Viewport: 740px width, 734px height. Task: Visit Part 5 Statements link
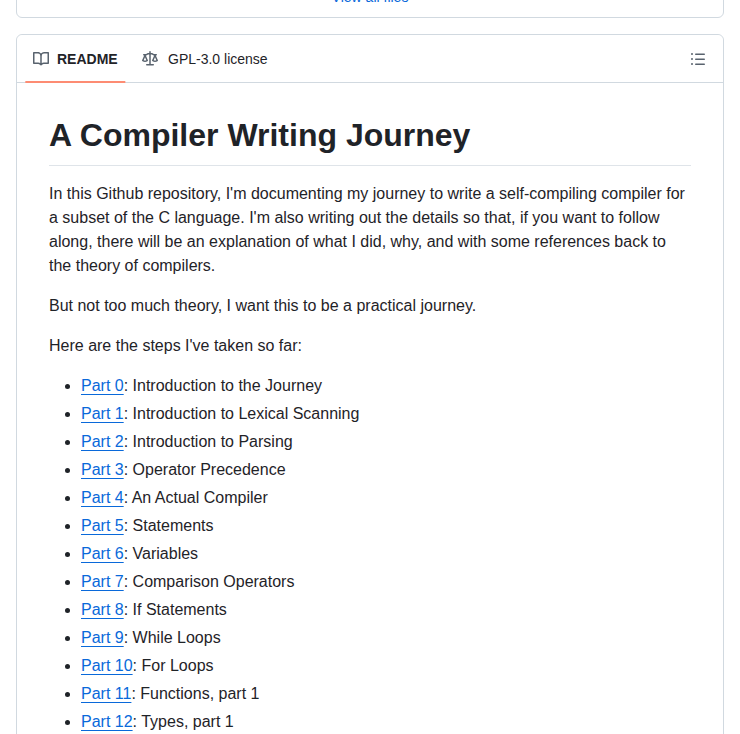[102, 525]
